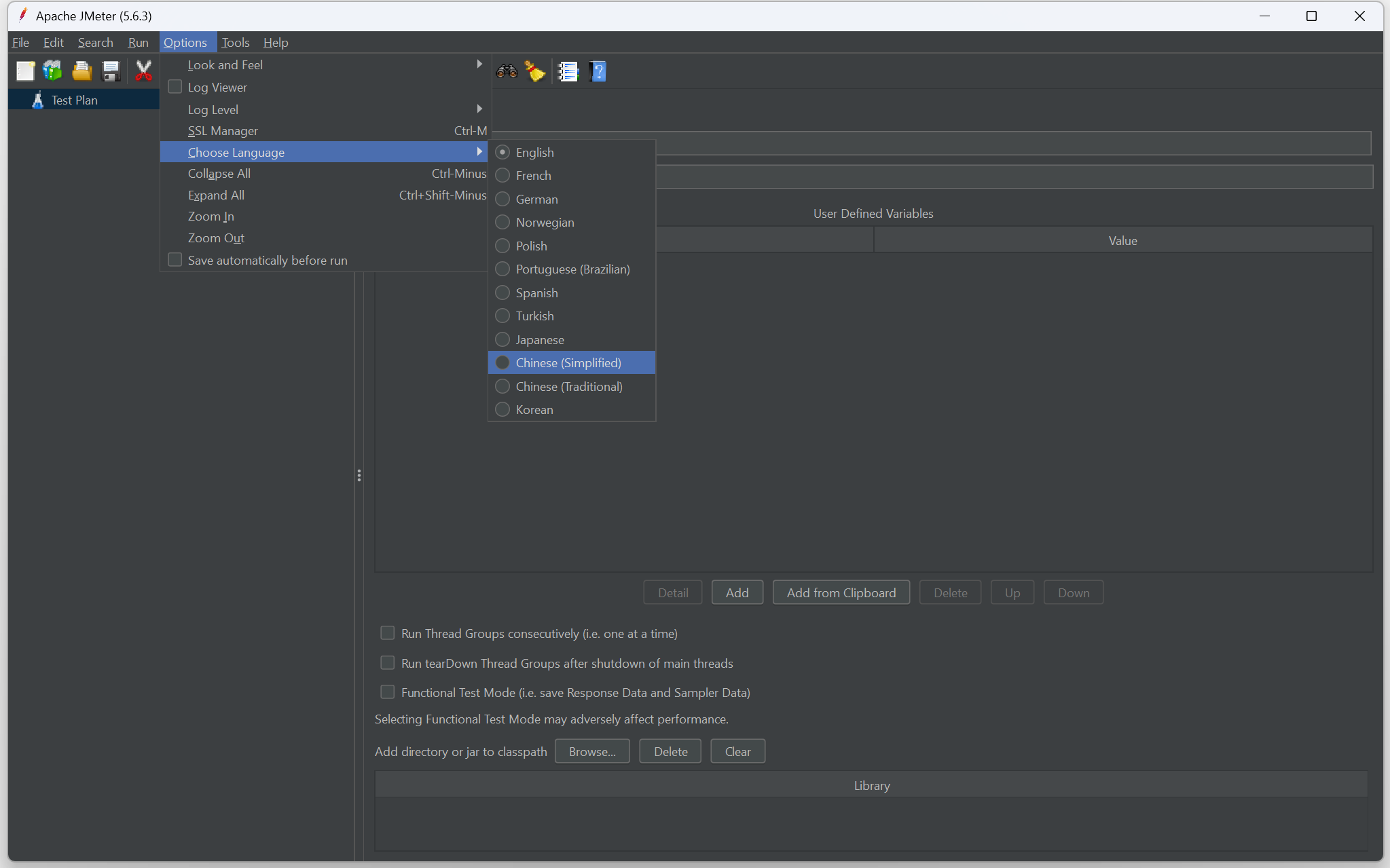Open the File menu
Screen dimensions: 1390x868
coord(20,42)
